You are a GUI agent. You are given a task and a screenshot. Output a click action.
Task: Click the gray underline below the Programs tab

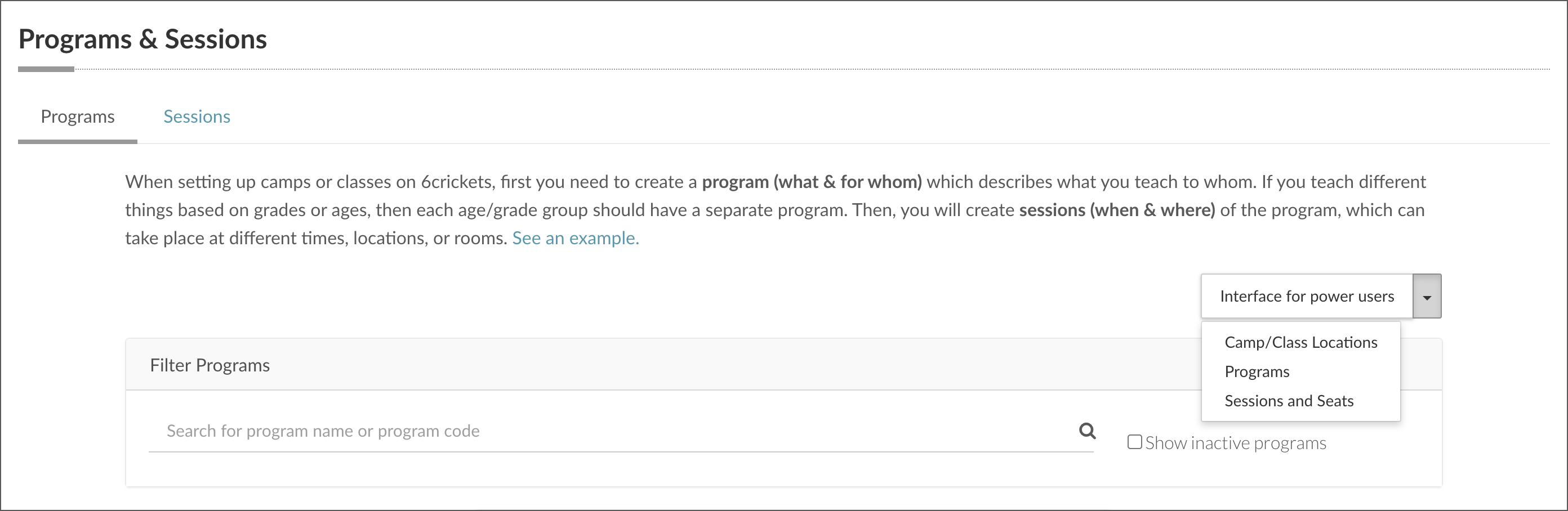(x=77, y=142)
